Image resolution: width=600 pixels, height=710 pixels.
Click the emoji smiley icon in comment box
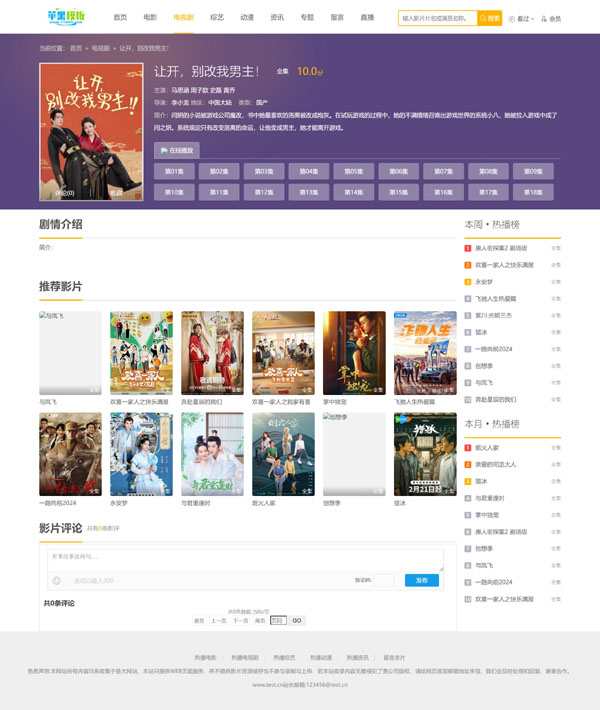pyautogui.click(x=56, y=580)
